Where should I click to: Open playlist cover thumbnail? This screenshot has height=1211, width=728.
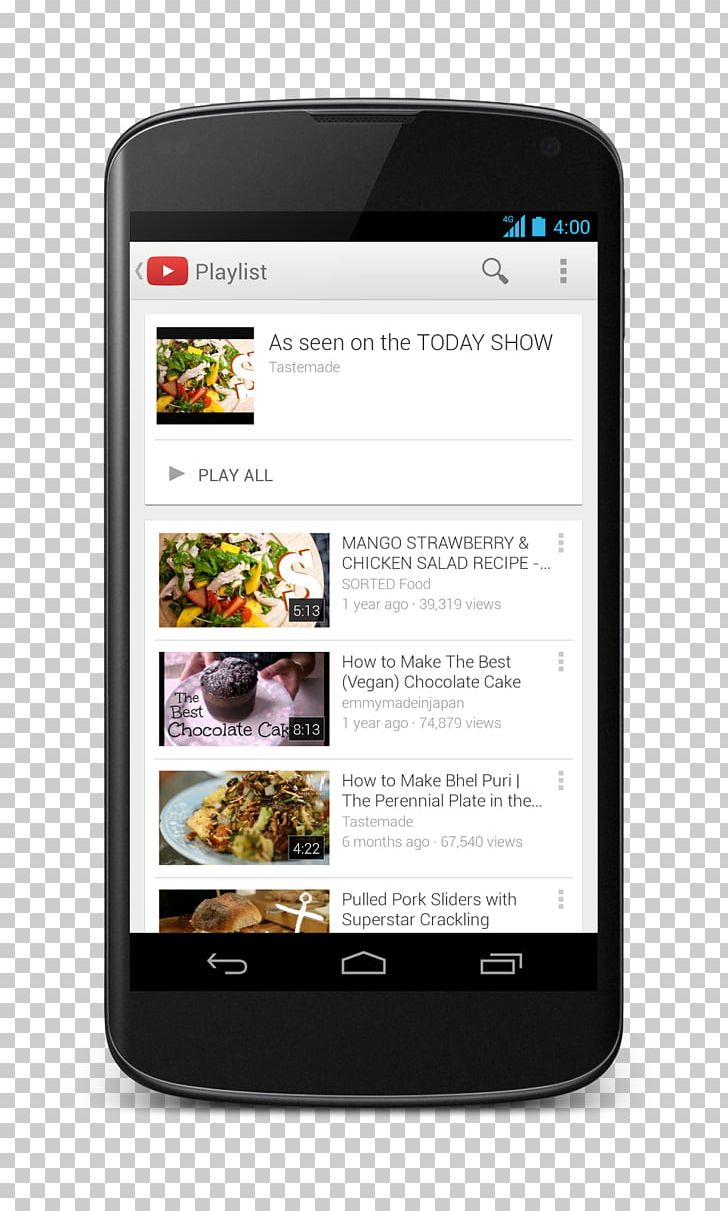(205, 376)
